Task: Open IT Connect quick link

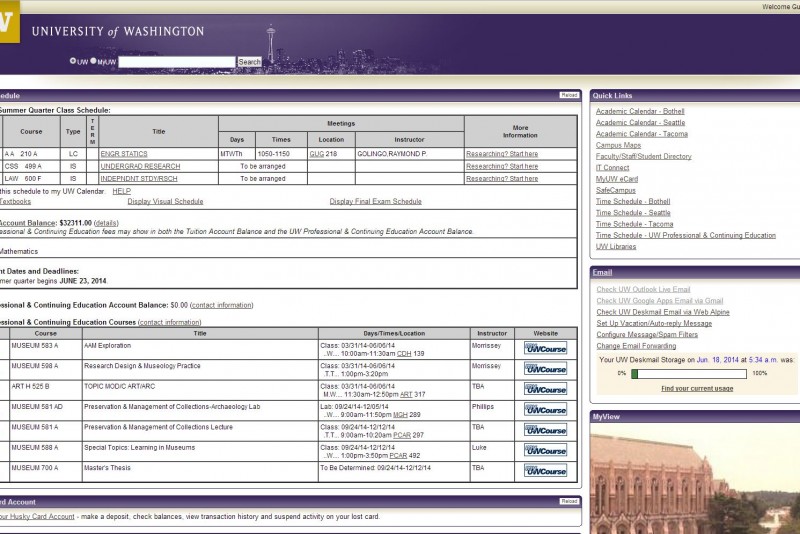Action: pos(613,167)
